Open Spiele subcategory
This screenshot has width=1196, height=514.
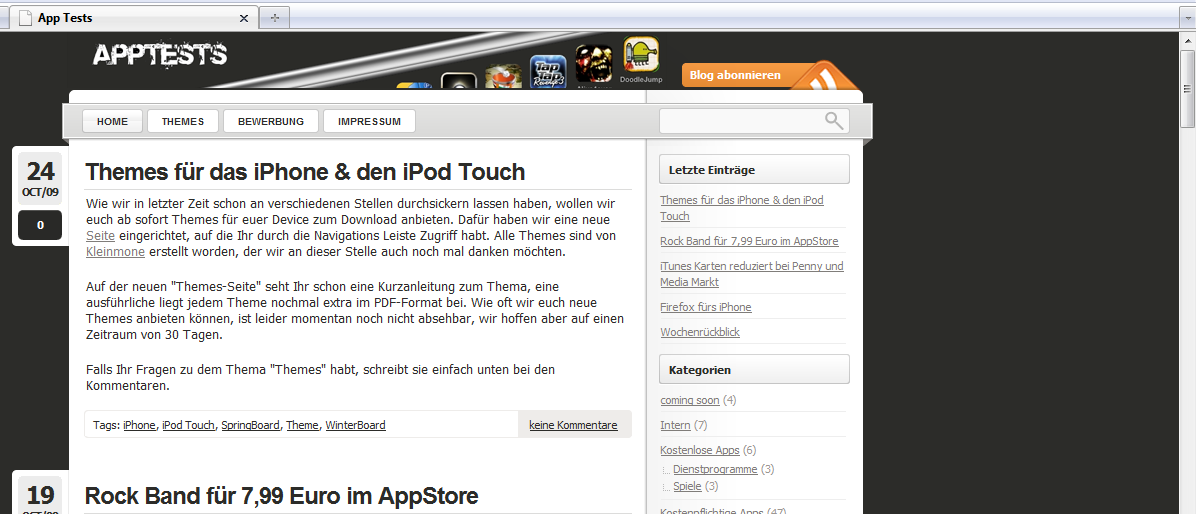point(687,486)
